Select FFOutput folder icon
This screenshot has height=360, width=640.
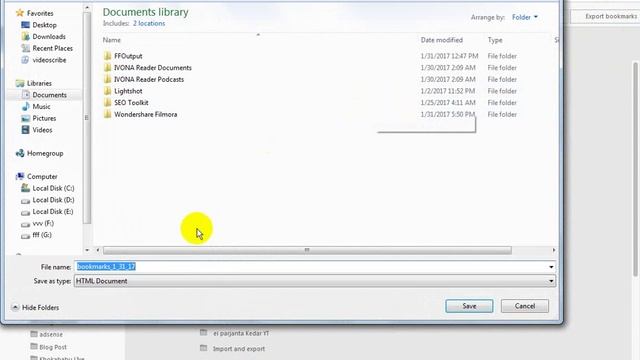point(107,56)
